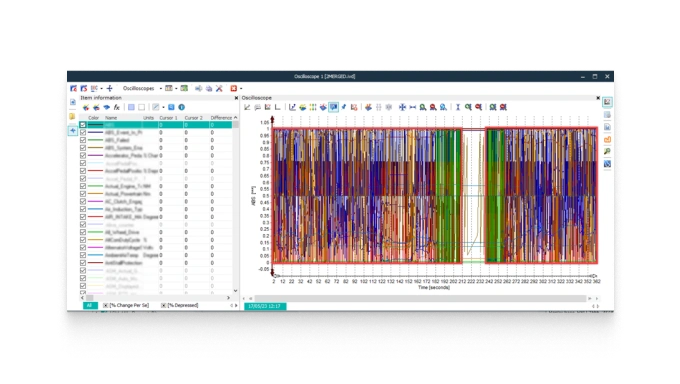
Task: Click the first 'f6' icon in top toolbar
Action: tap(74, 88)
